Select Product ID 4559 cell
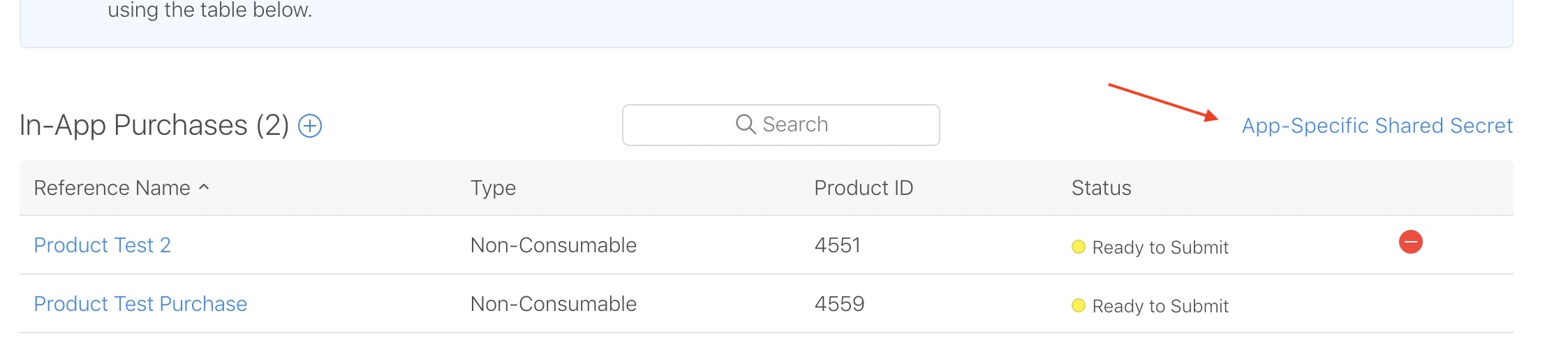 pyautogui.click(x=839, y=304)
